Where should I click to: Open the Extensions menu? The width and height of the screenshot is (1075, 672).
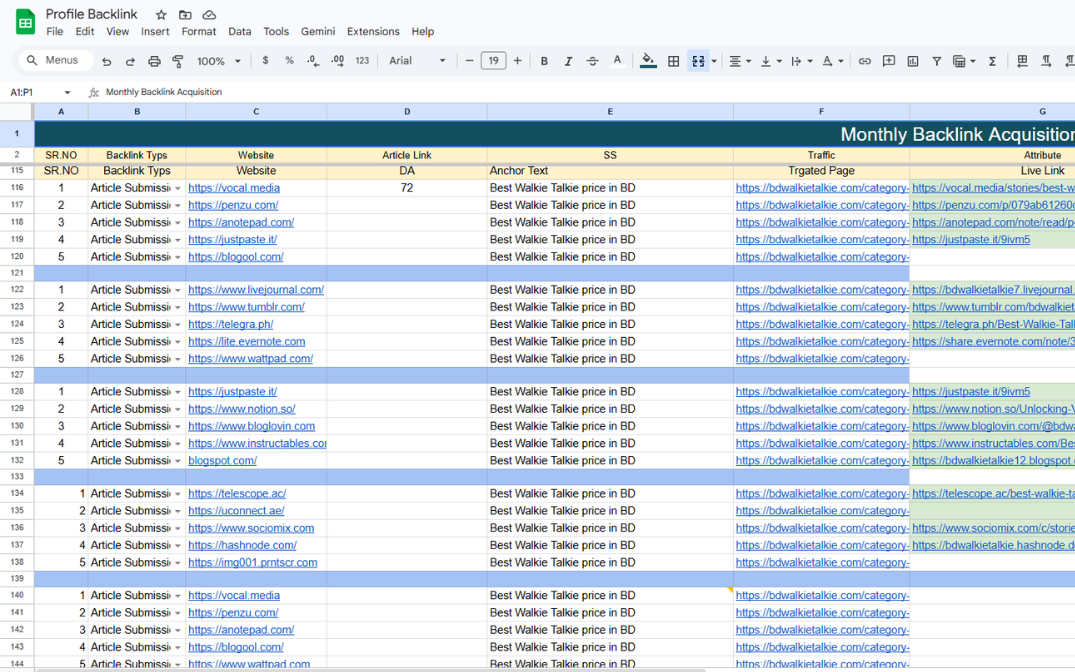tap(373, 31)
